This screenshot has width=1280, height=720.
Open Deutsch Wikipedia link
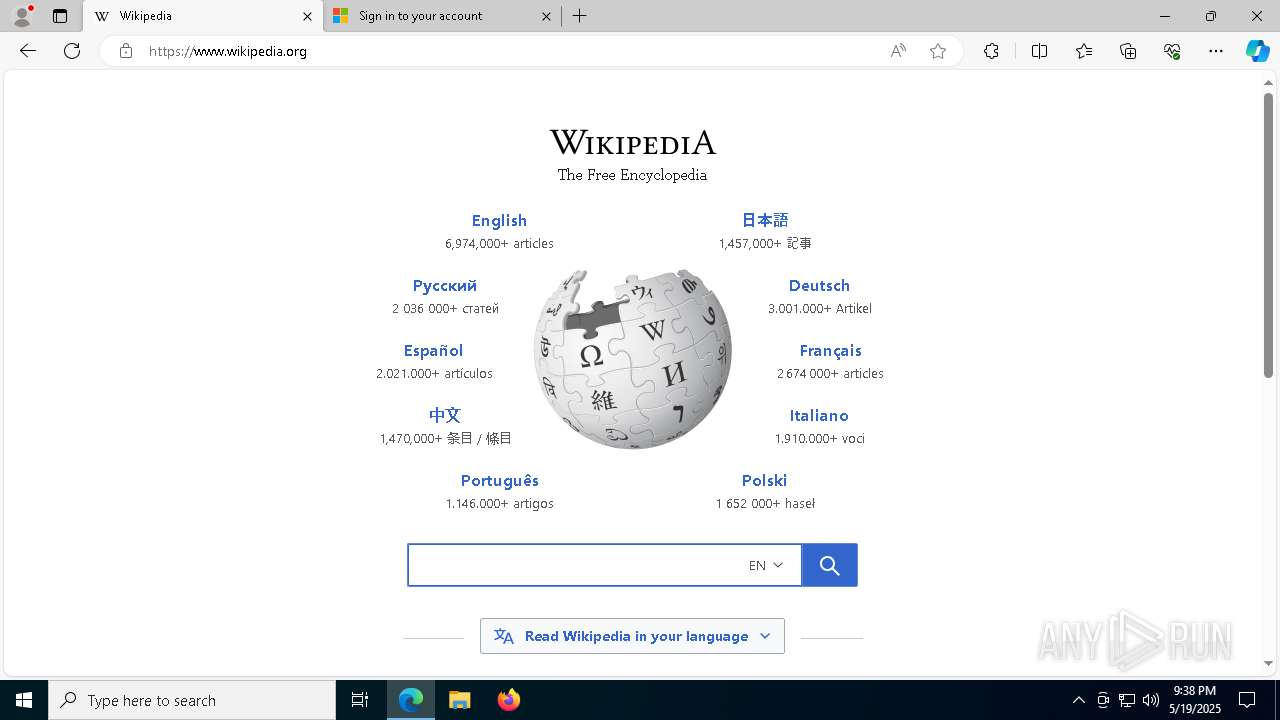point(819,286)
